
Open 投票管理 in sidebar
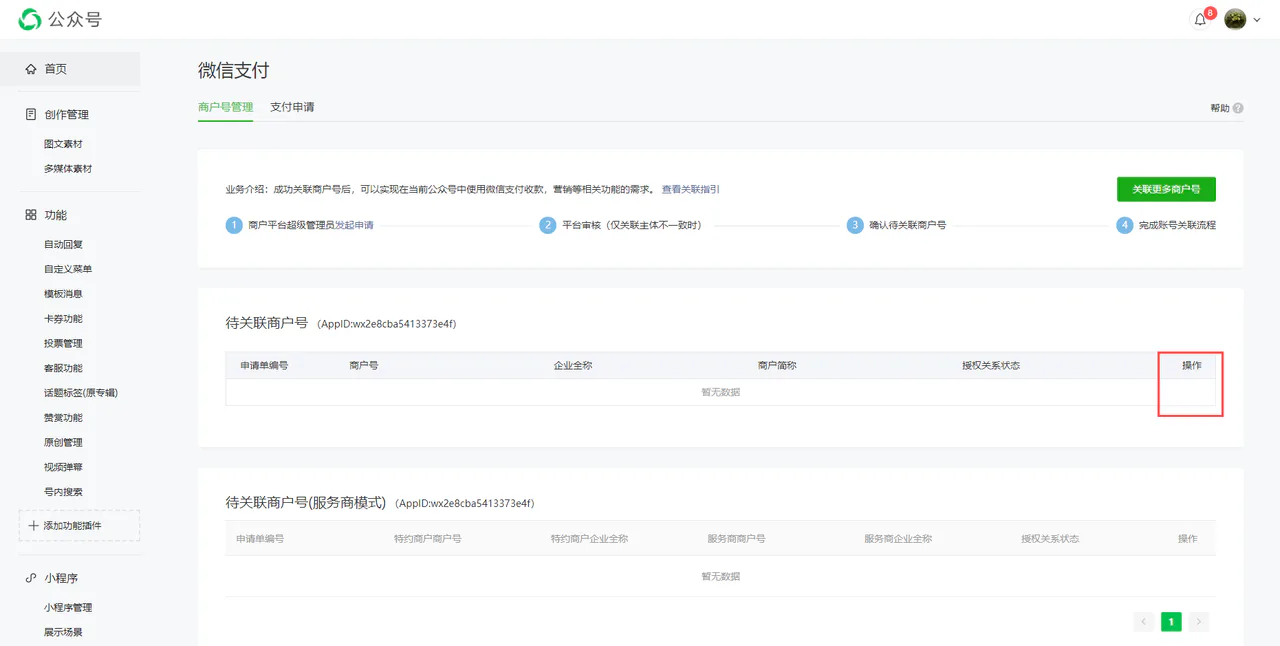(x=63, y=343)
